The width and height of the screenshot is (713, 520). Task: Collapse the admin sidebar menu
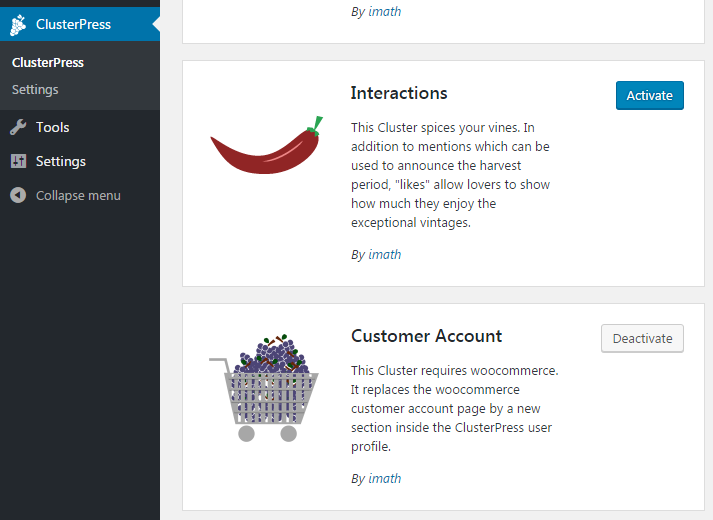(x=80, y=195)
